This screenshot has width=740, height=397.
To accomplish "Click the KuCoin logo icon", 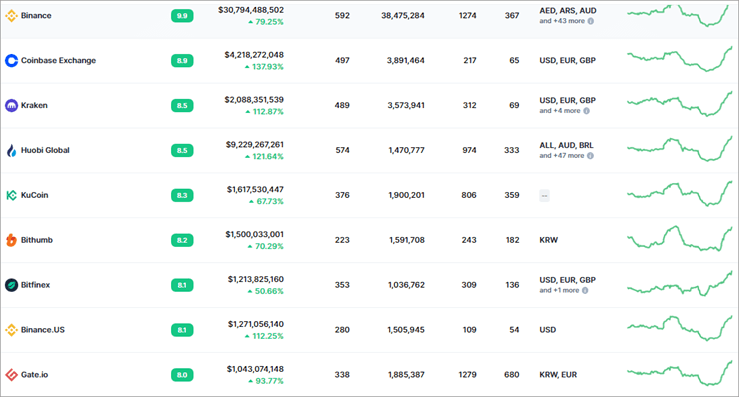I will [11, 195].
